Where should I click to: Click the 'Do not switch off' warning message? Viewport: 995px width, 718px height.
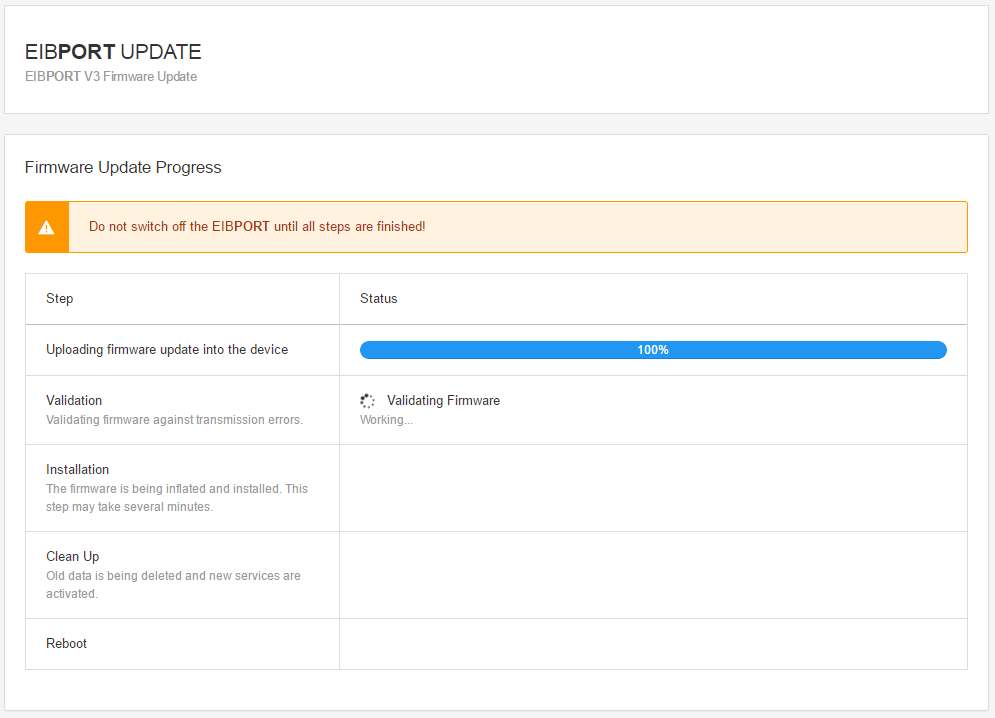(x=257, y=227)
